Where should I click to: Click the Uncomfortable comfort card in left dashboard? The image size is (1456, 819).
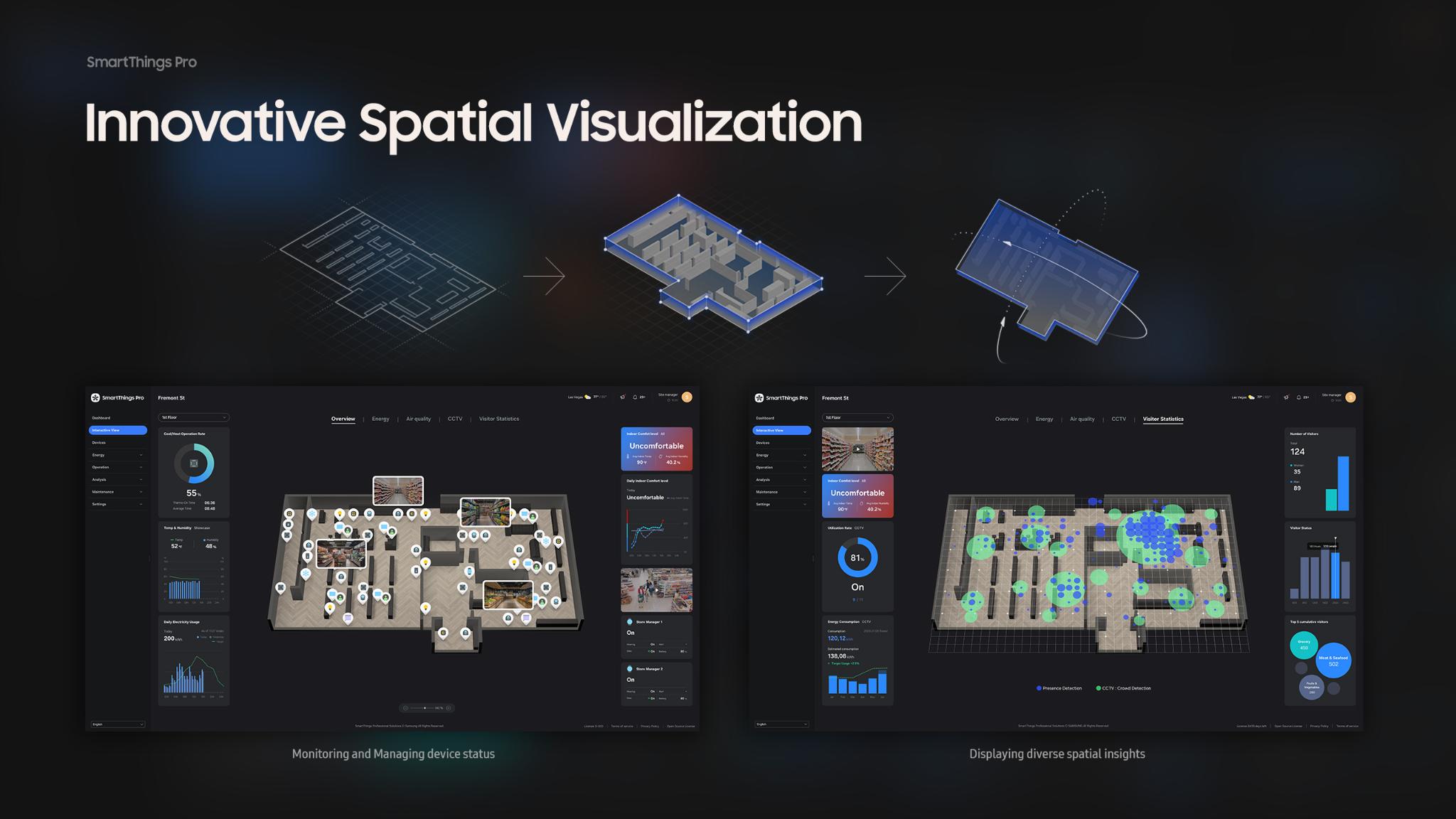click(x=656, y=449)
